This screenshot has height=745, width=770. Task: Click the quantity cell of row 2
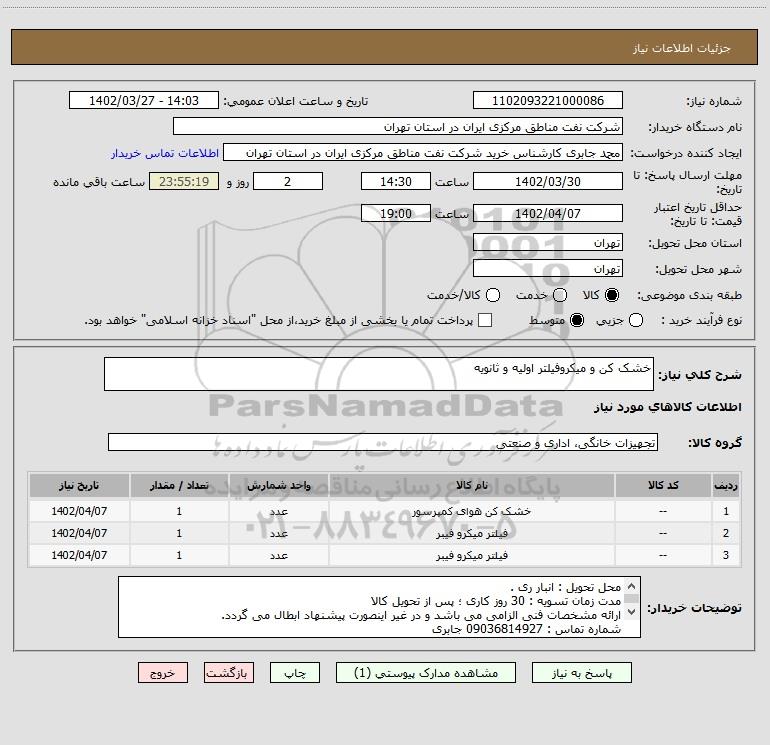(179, 533)
